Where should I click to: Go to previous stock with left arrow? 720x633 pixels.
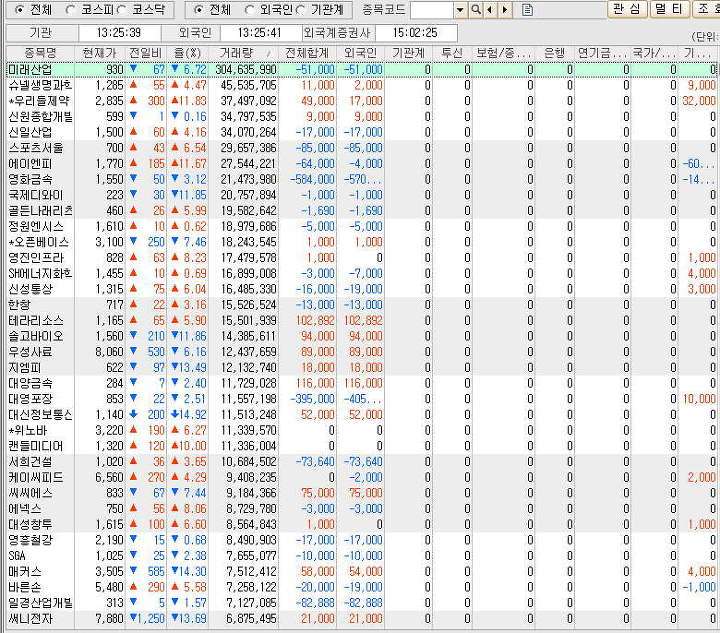pos(490,10)
